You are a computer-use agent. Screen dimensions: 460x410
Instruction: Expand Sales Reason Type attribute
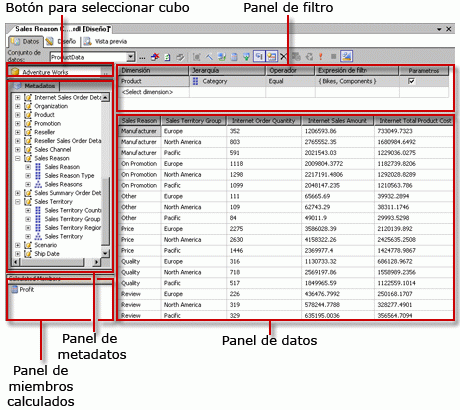[x=28, y=175]
